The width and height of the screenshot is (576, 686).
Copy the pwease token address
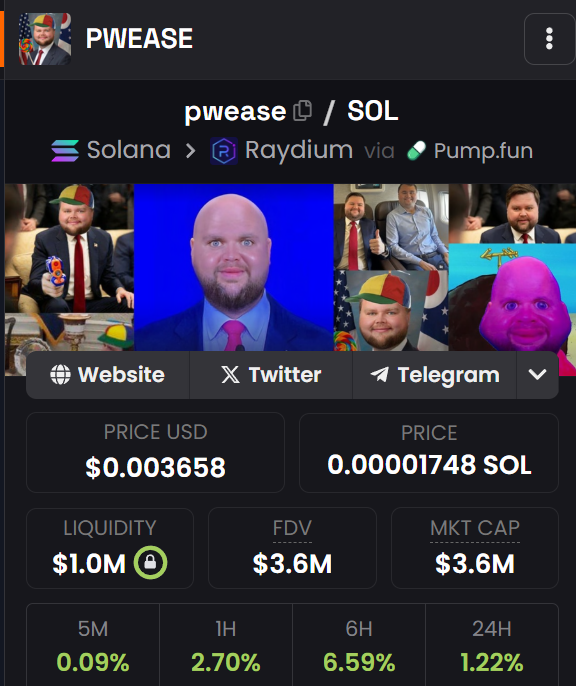[x=303, y=110]
